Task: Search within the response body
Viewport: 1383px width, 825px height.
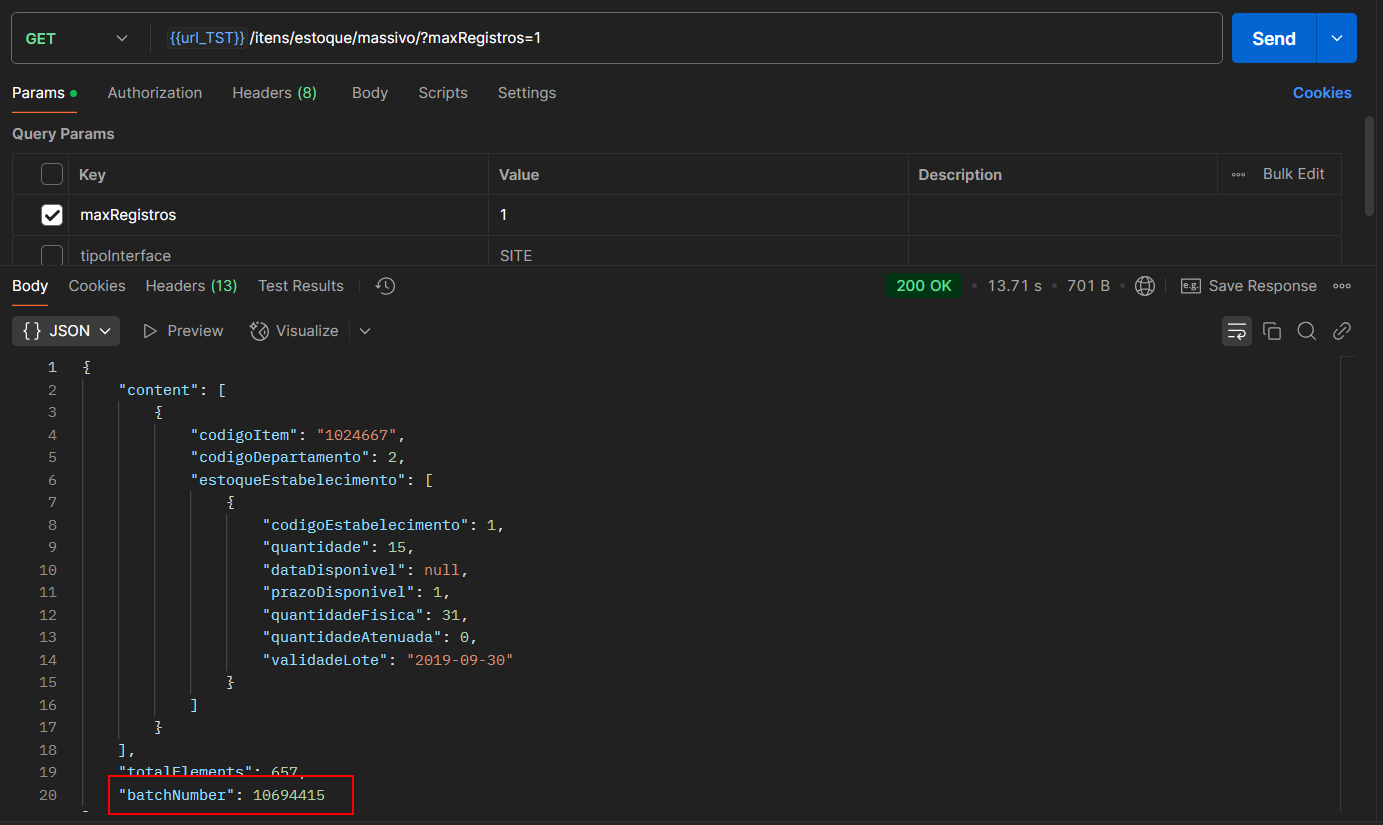Action: pos(1306,331)
